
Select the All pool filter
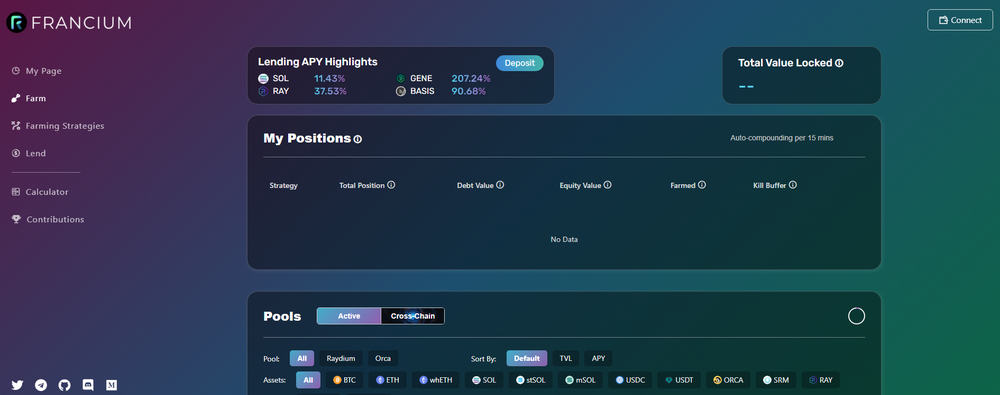302,359
